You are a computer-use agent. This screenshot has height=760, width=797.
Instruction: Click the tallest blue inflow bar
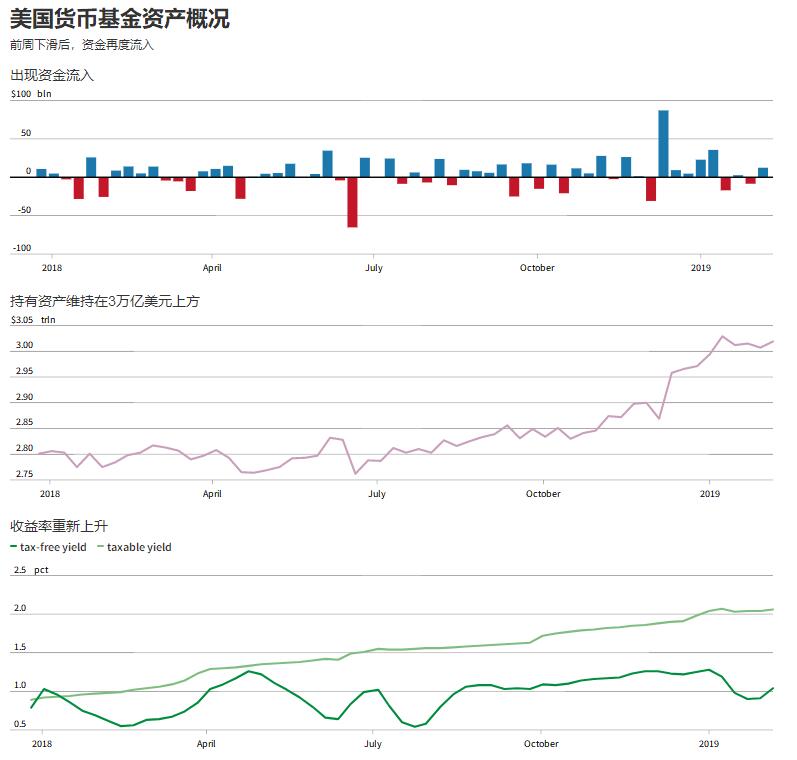point(663,143)
